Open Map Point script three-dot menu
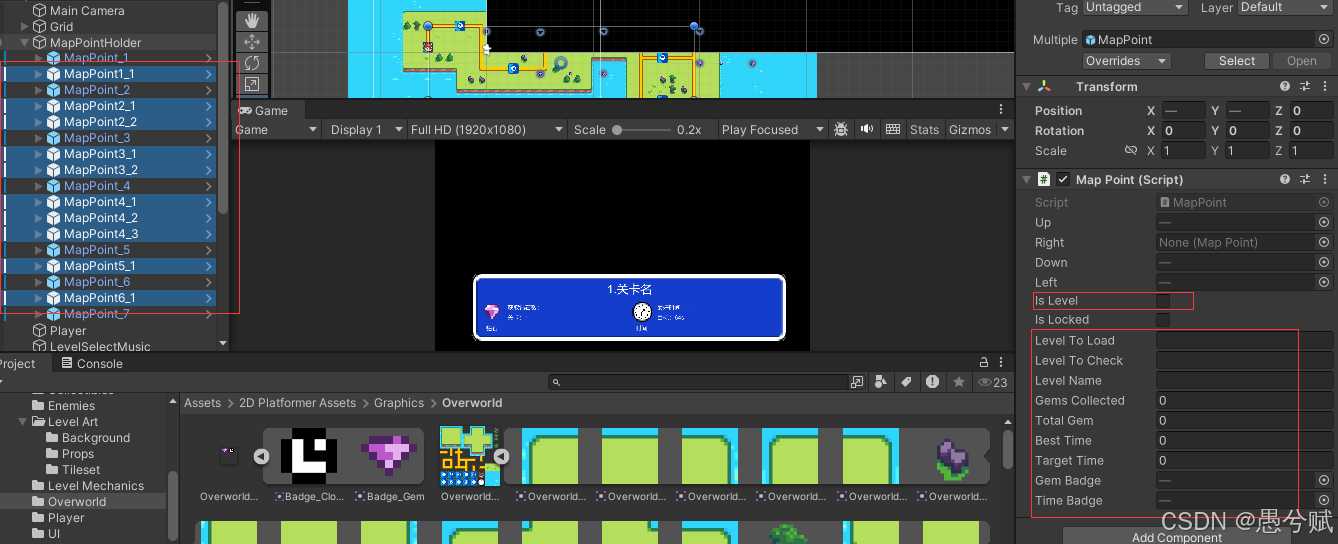Viewport: 1338px width, 544px height. (1324, 179)
